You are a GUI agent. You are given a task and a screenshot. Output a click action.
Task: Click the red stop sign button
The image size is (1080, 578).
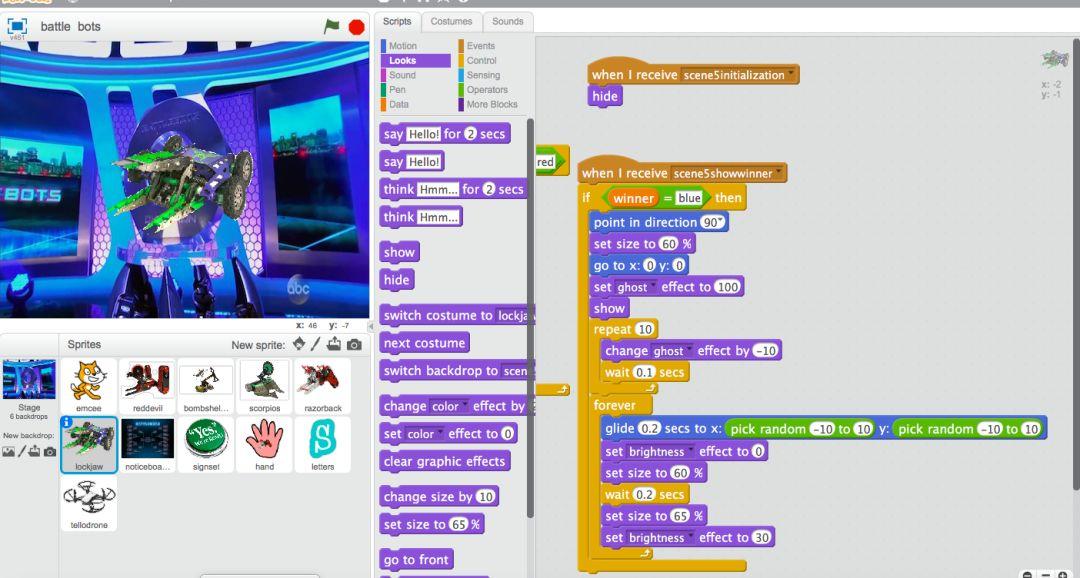tap(356, 27)
